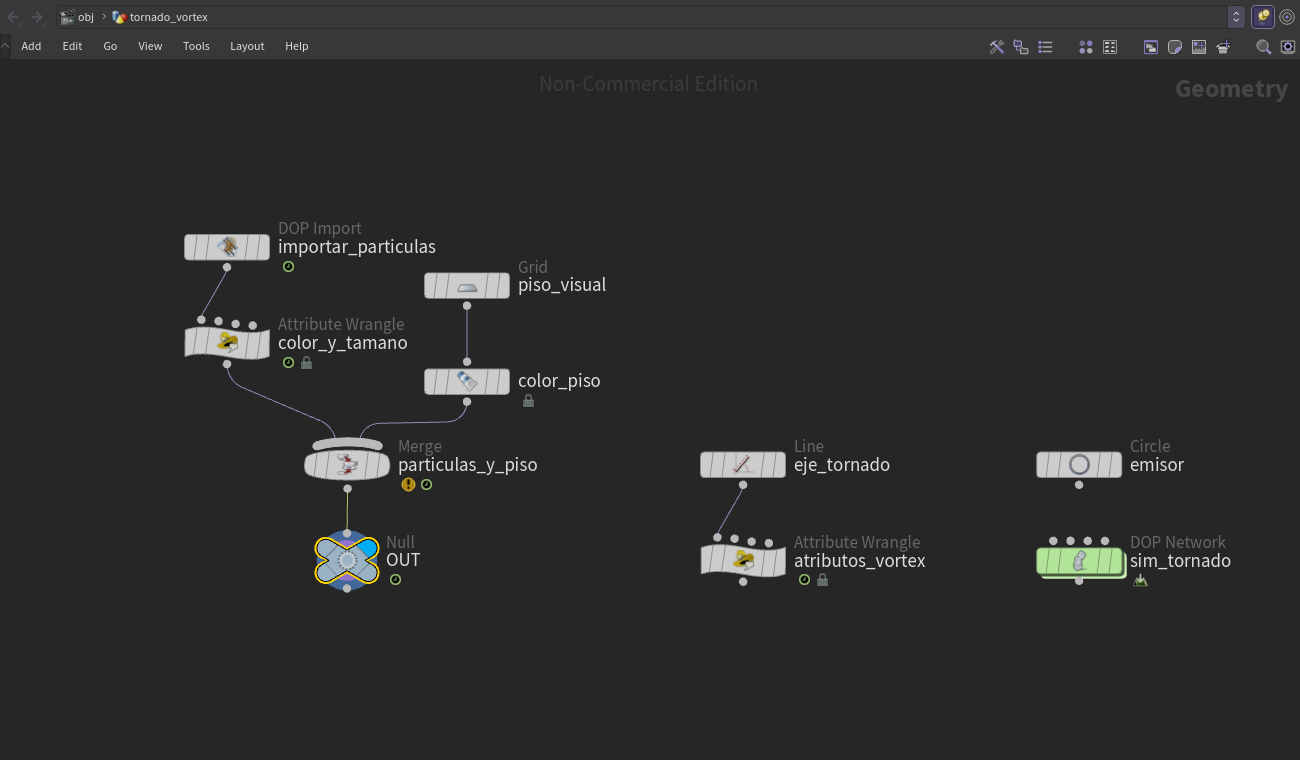Add a background image icon
1300x760 pixels.
point(1199,47)
